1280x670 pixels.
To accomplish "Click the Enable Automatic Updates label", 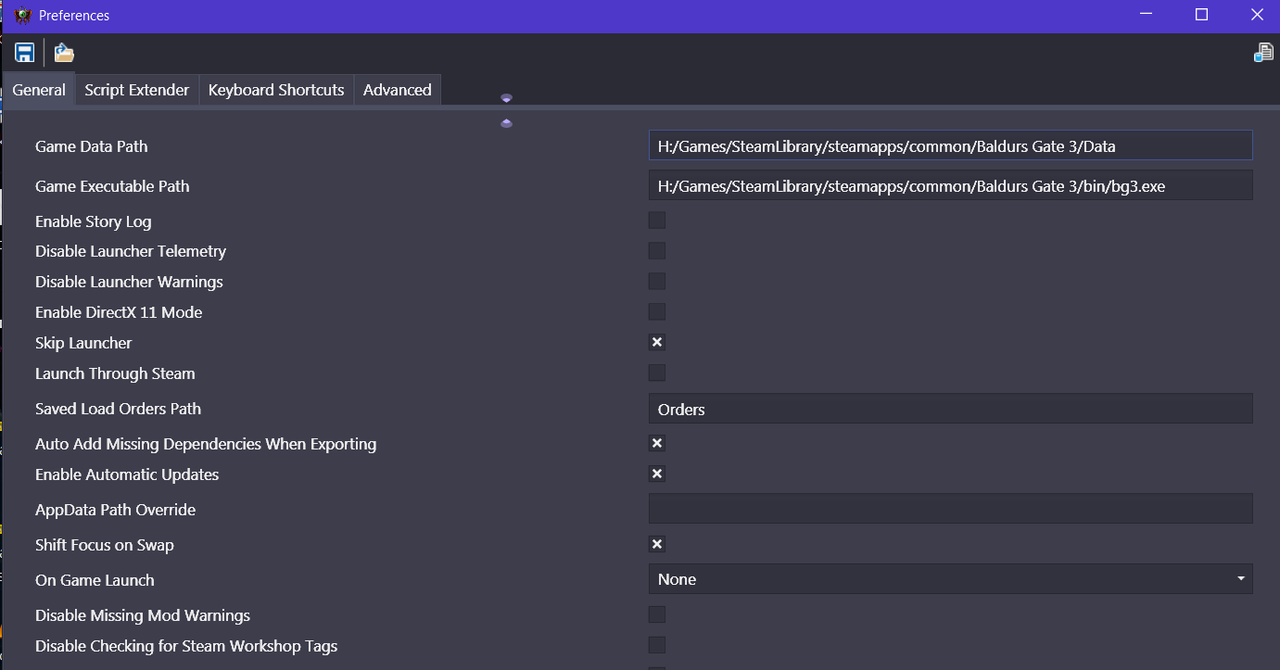I will (x=127, y=474).
